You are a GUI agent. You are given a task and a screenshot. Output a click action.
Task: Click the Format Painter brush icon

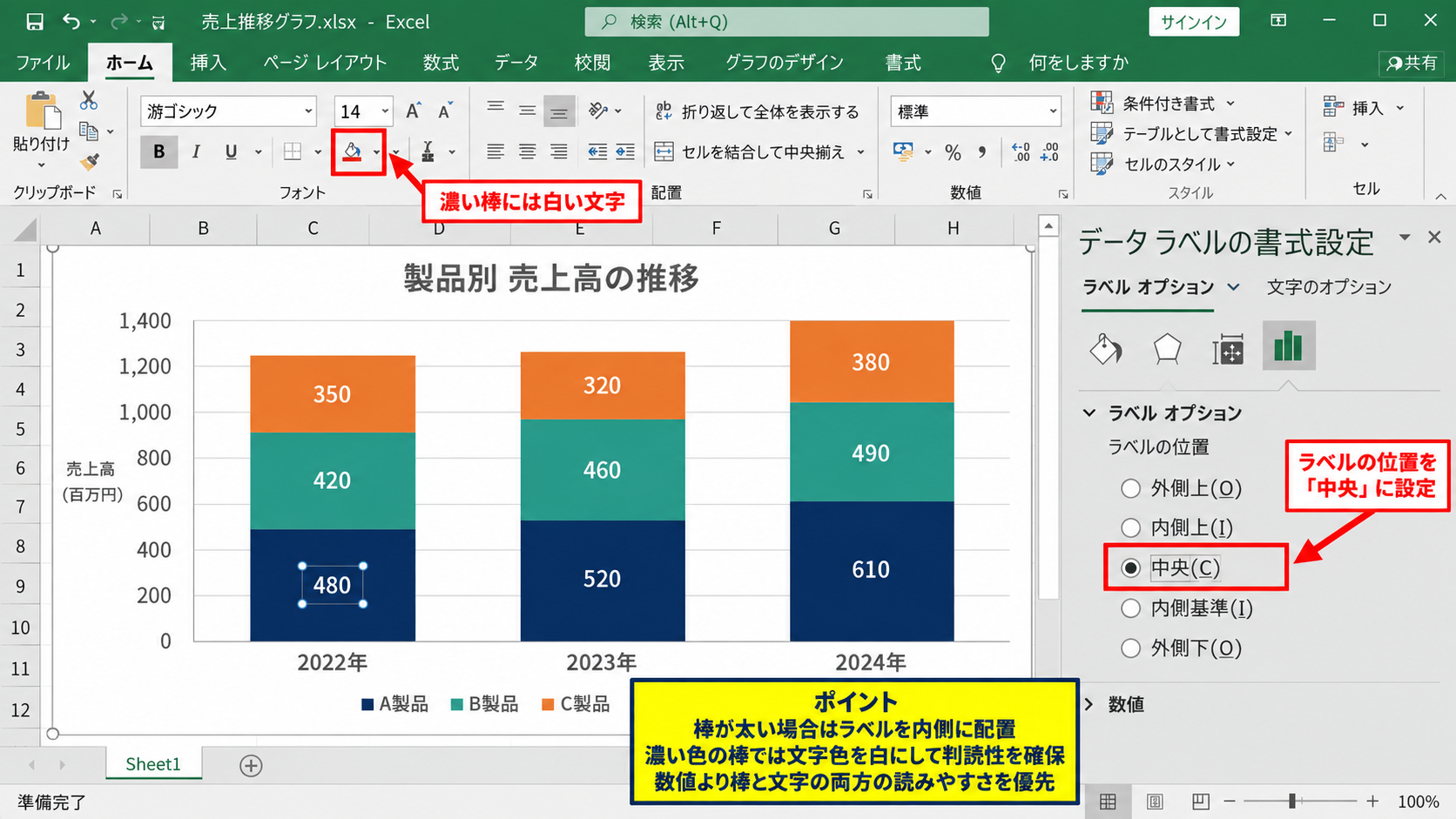[89, 162]
